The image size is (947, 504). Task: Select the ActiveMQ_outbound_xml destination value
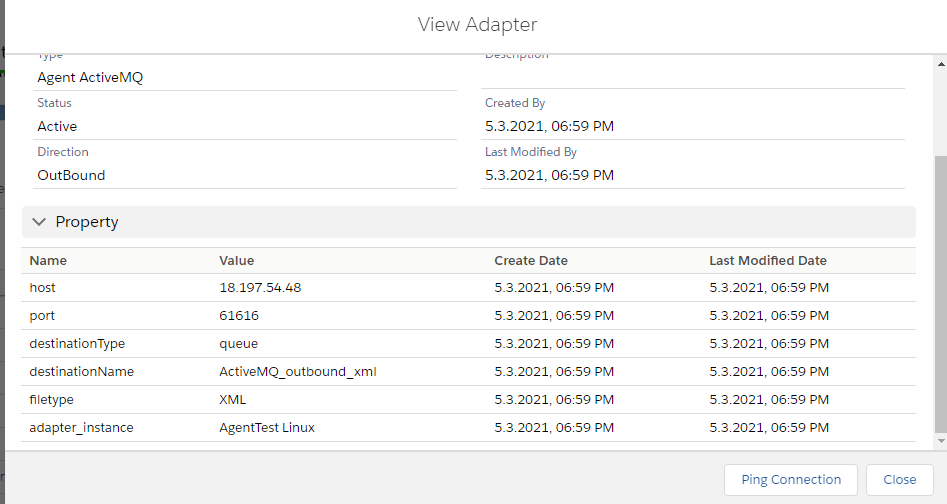tap(298, 372)
